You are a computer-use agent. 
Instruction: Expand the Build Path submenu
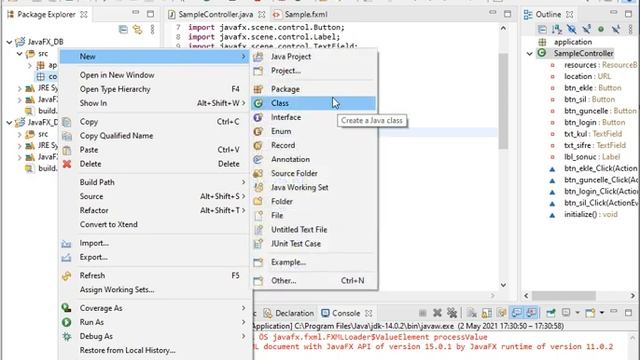[154, 182]
